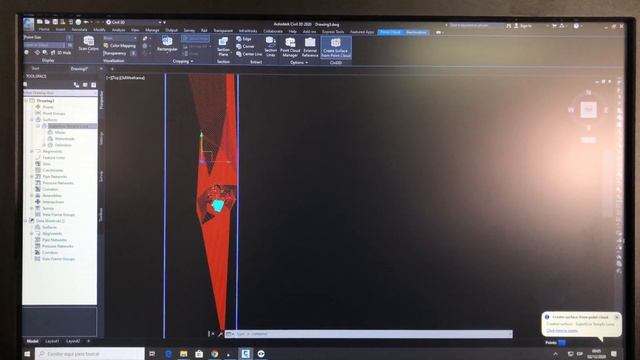This screenshot has width=640, height=360.
Task: Open the Annotate ribbon tab
Action: pos(80,30)
